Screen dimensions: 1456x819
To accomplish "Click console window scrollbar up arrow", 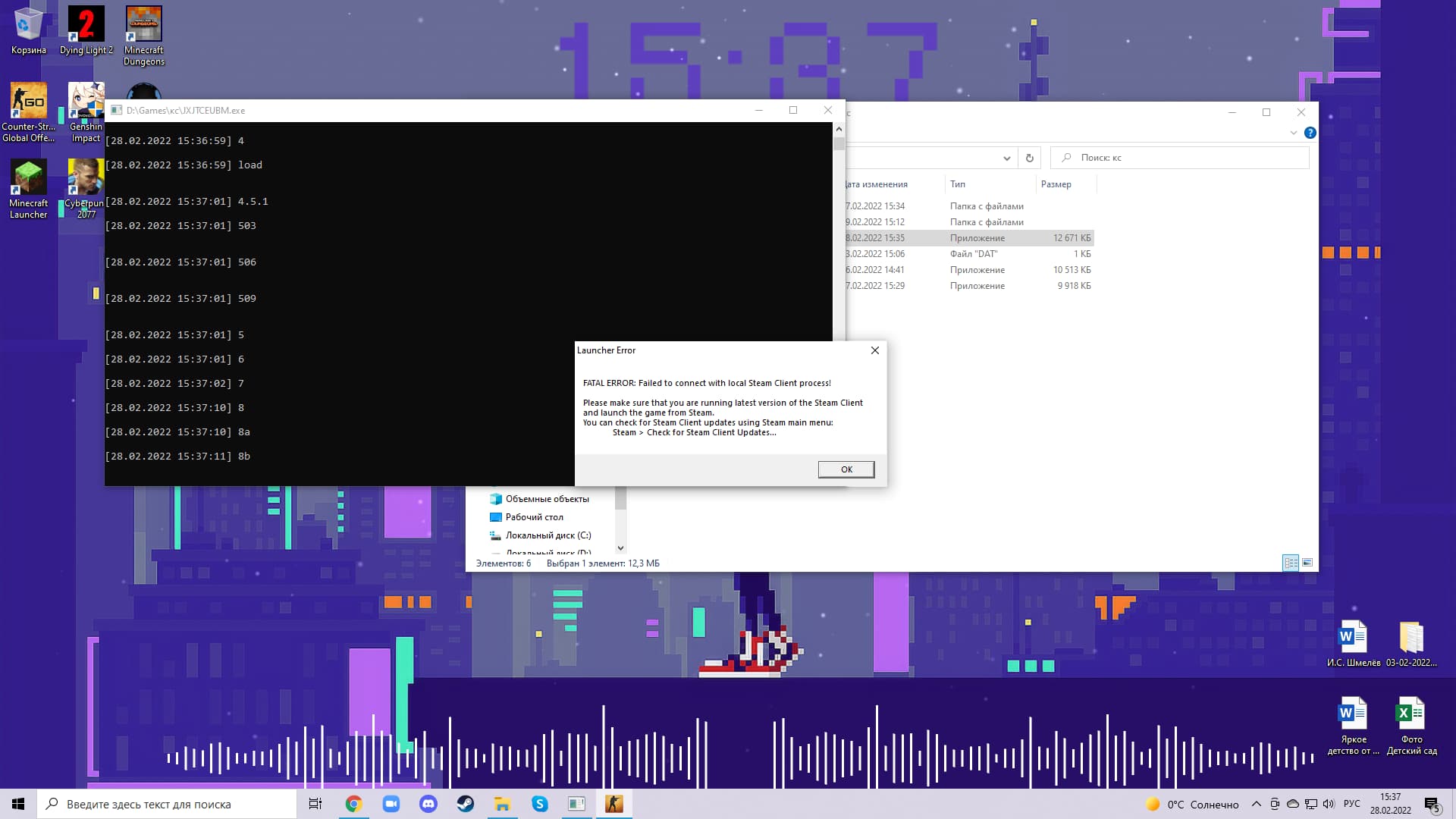I will click(x=839, y=129).
